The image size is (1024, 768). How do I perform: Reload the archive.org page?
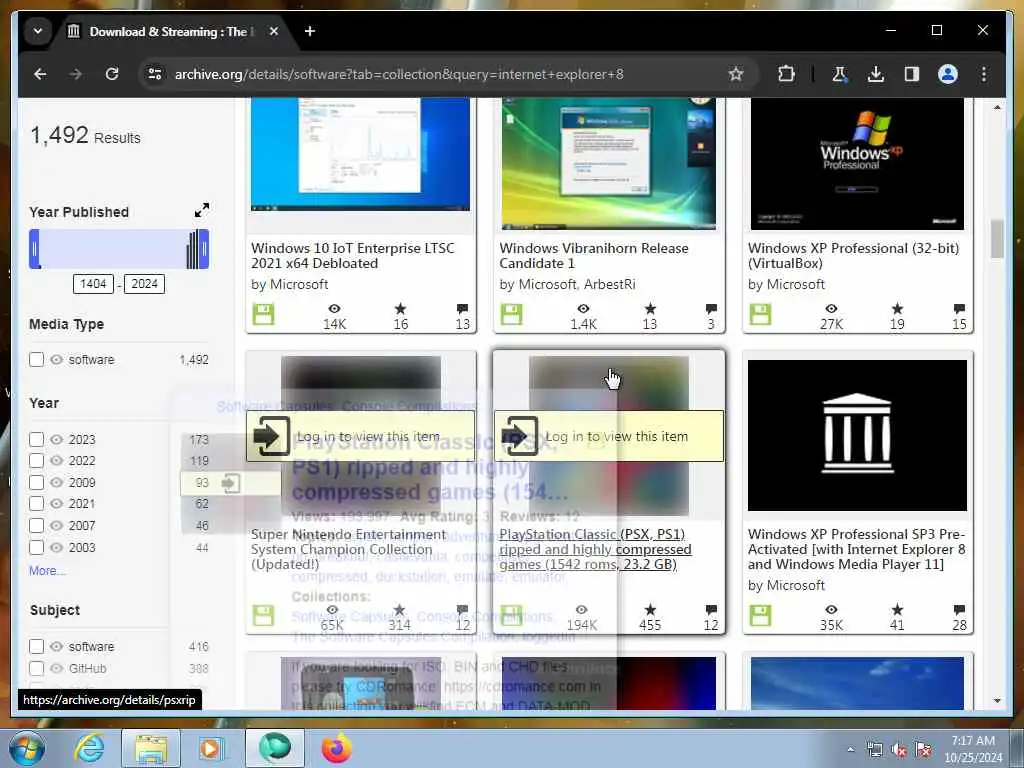pyautogui.click(x=112, y=74)
